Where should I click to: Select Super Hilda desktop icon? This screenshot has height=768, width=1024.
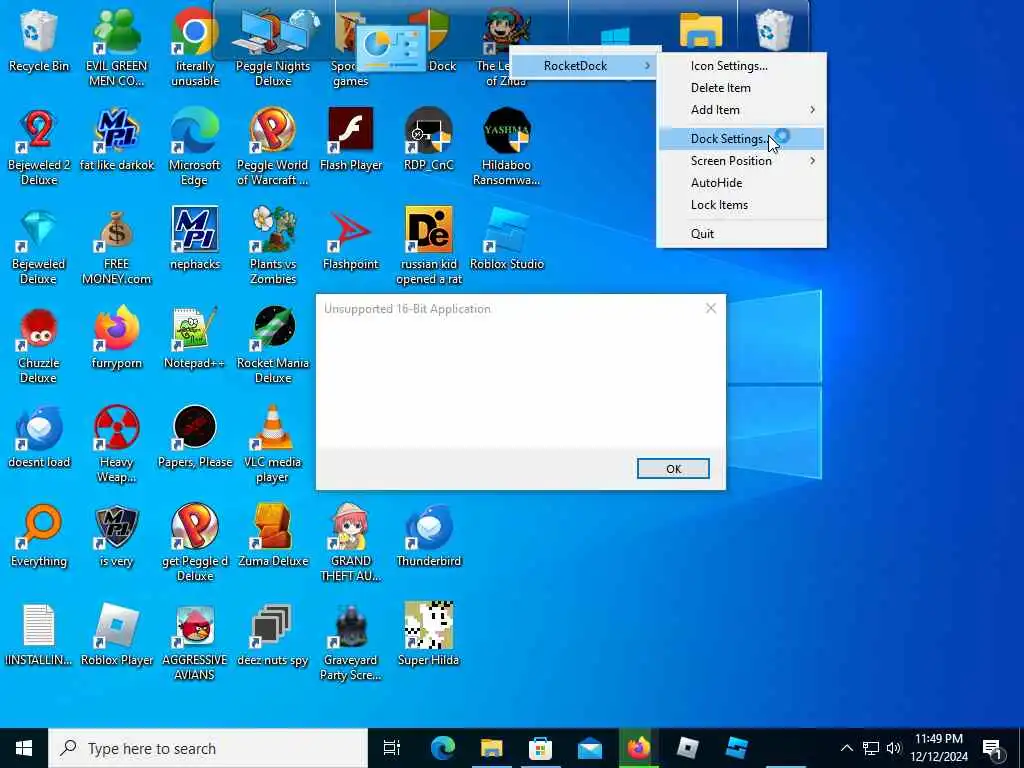click(x=428, y=635)
